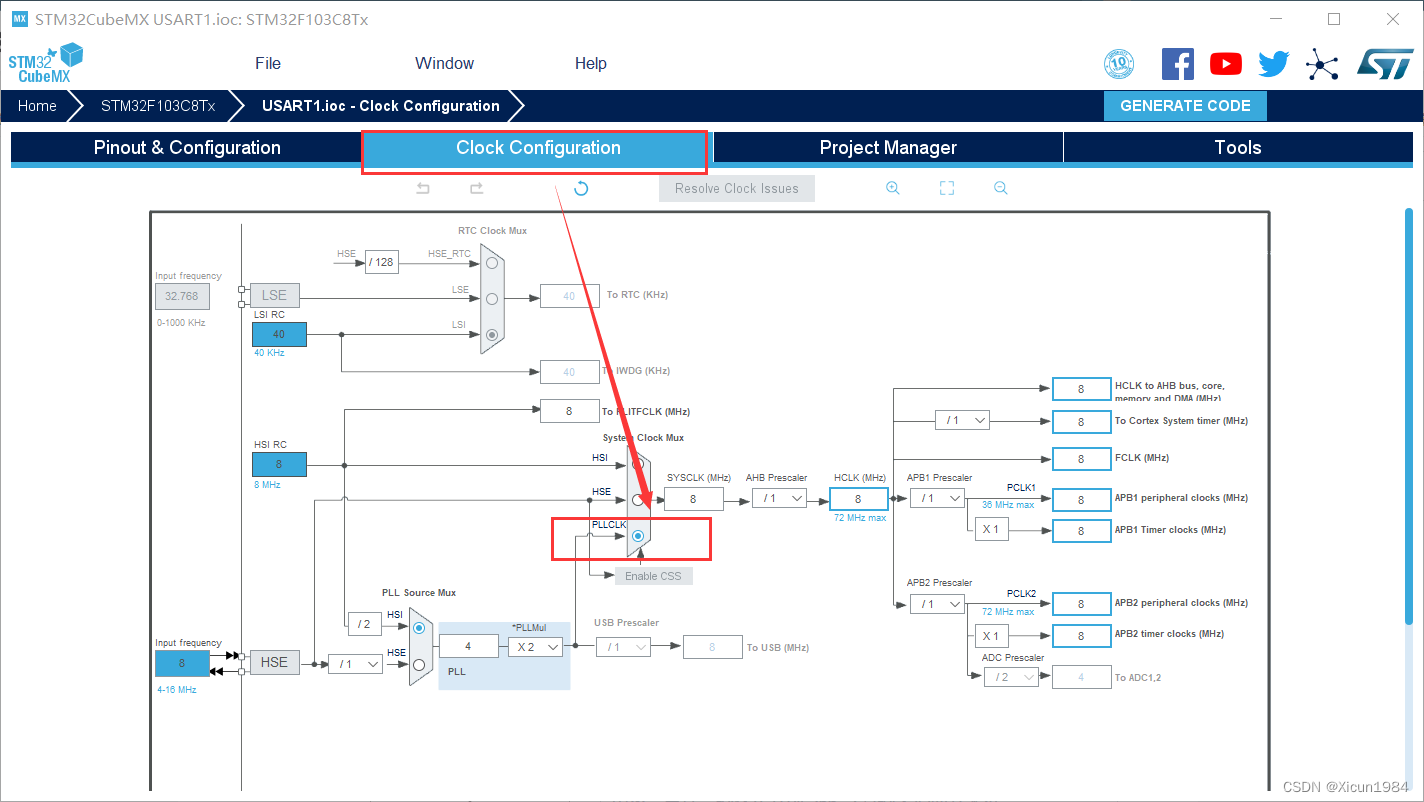Screen dimensions: 1424x802
Task: Switch to Project Manager tab
Action: [888, 147]
